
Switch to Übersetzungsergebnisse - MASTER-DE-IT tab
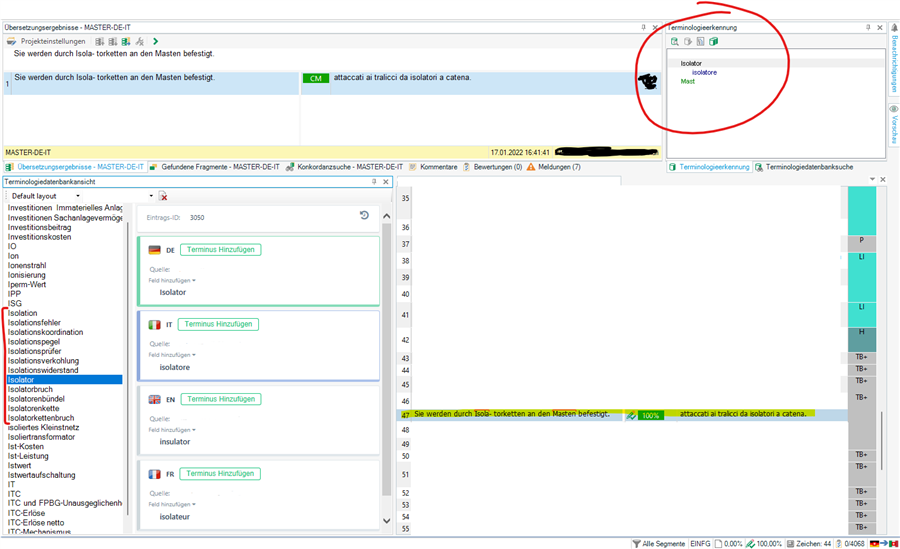75,167
